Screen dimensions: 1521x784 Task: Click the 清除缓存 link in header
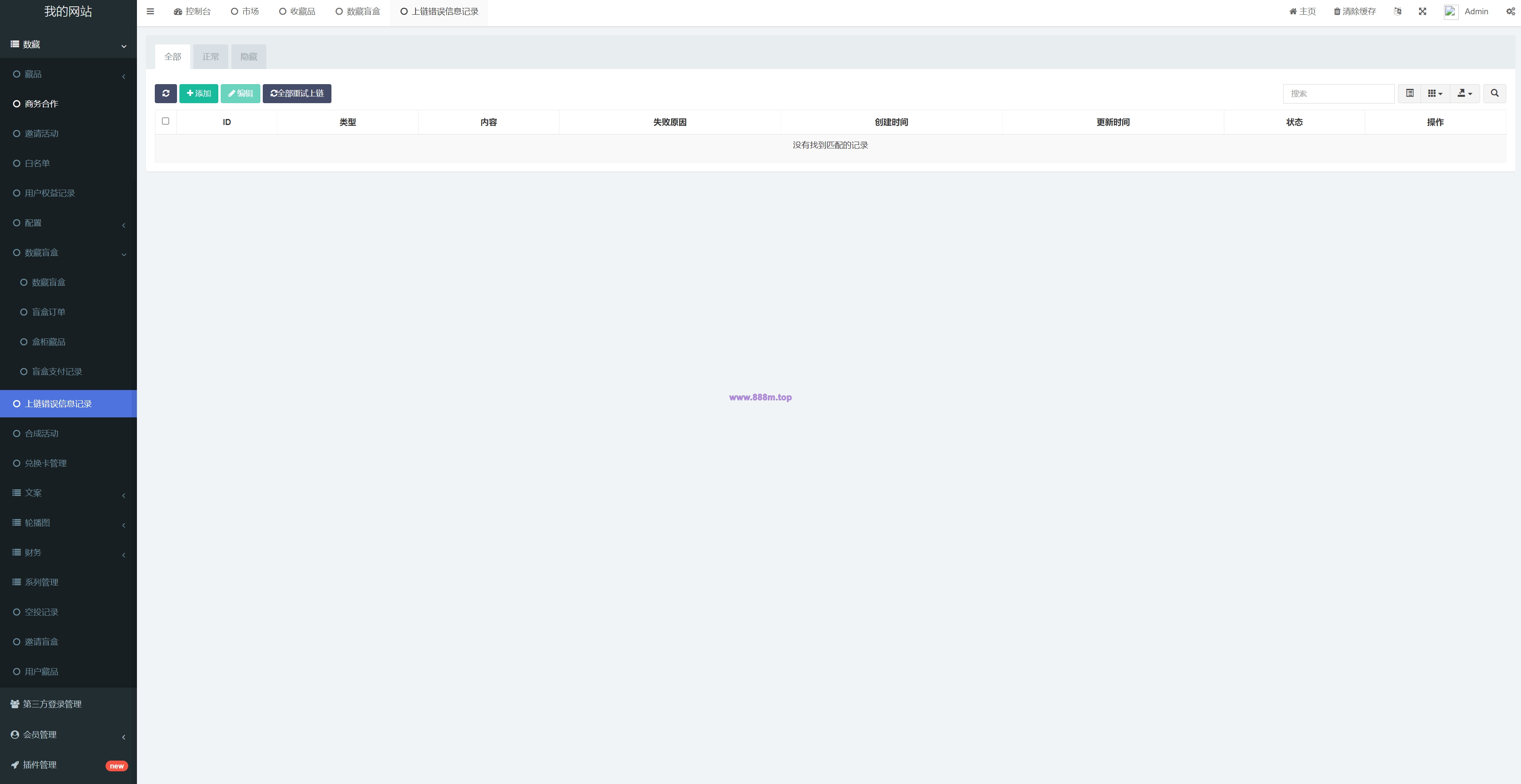pos(1355,11)
